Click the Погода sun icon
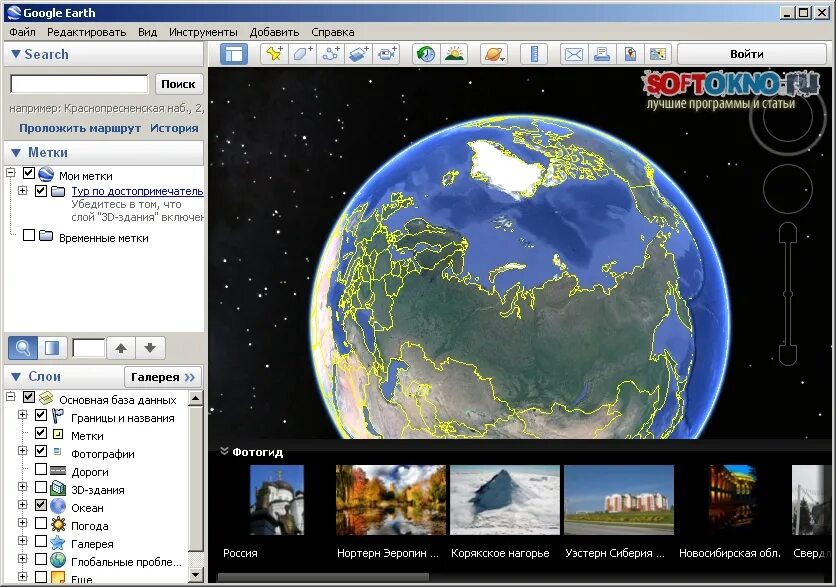 point(58,524)
